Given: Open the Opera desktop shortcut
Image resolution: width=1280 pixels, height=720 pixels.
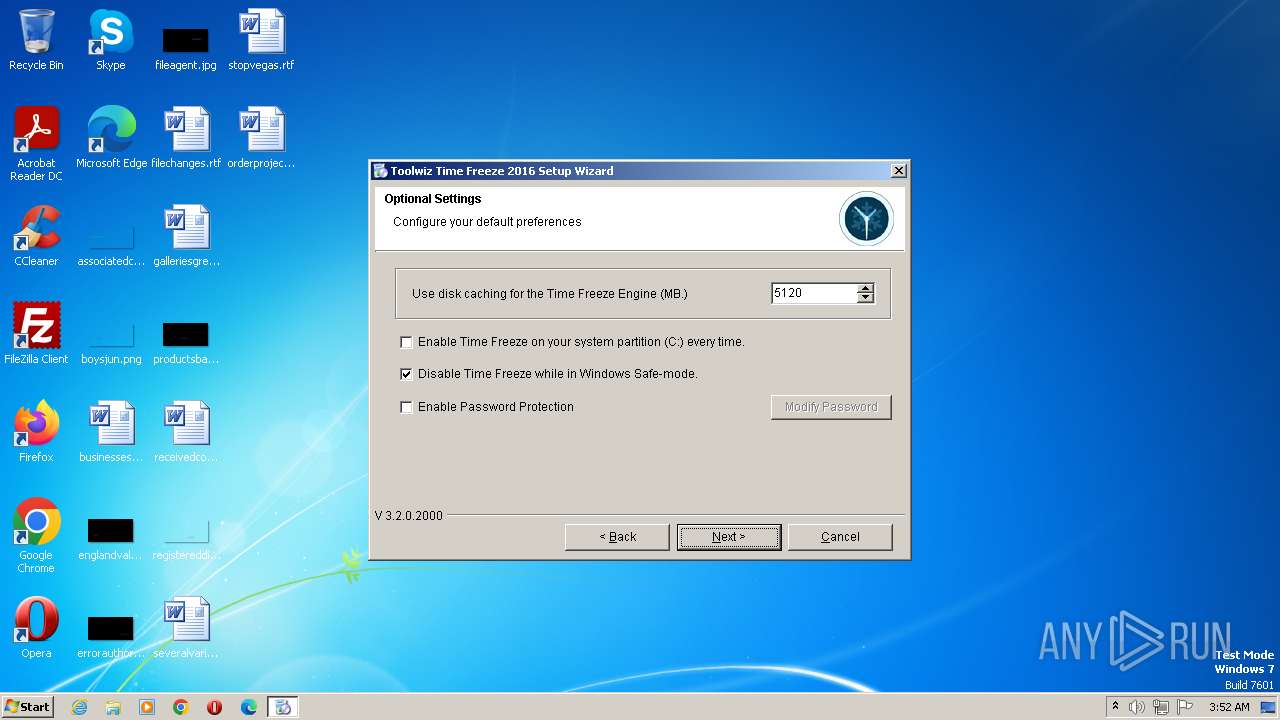Looking at the screenshot, I should (36, 628).
